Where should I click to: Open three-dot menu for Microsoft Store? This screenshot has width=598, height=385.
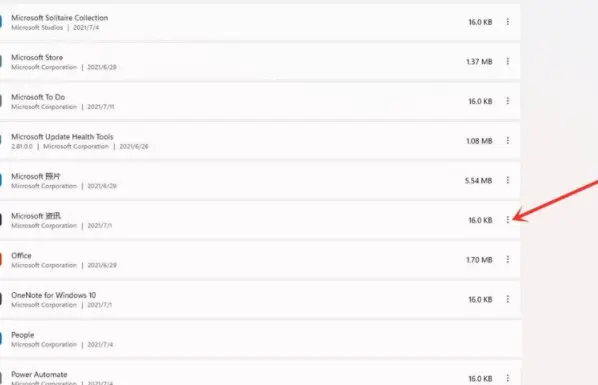point(508,61)
